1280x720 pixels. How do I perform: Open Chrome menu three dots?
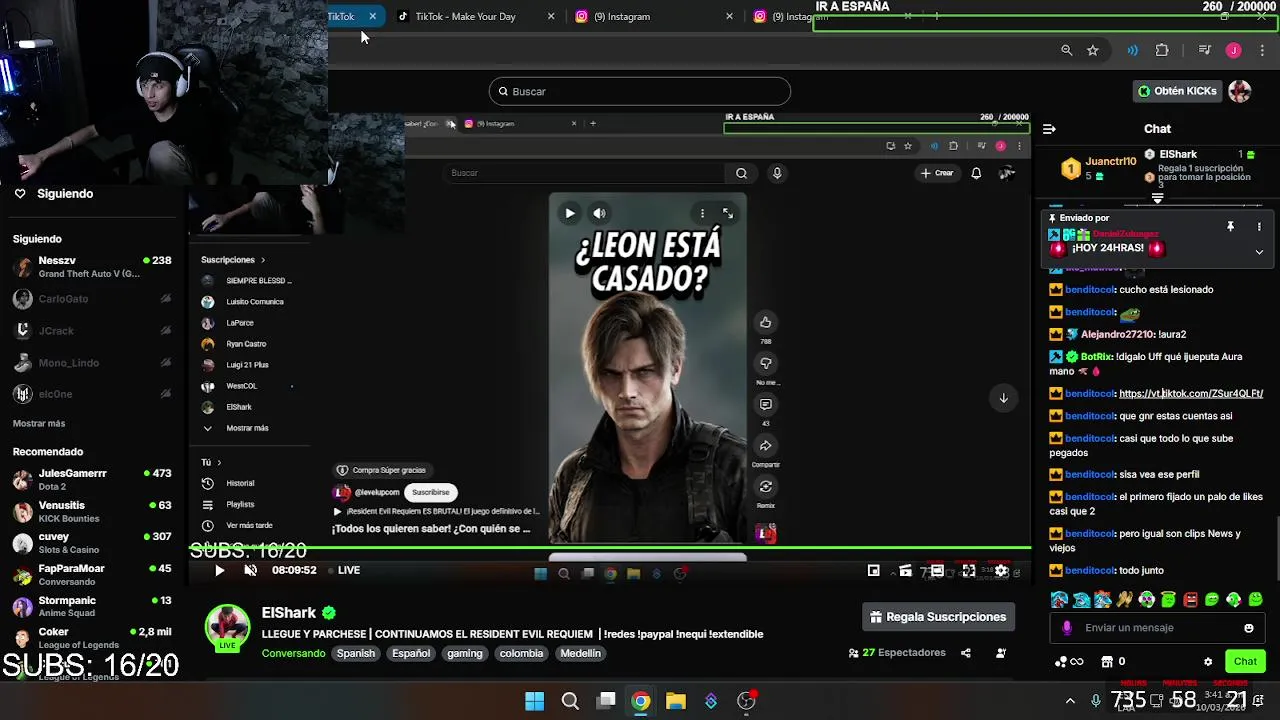click(1263, 50)
